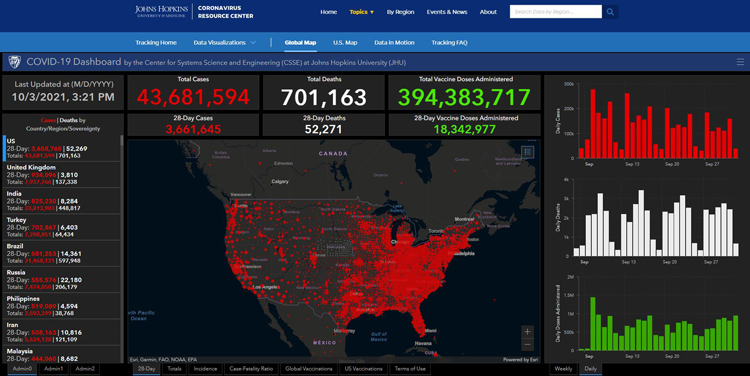Switch chart view to Weekly
This screenshot has height=376, width=750.
click(x=563, y=369)
